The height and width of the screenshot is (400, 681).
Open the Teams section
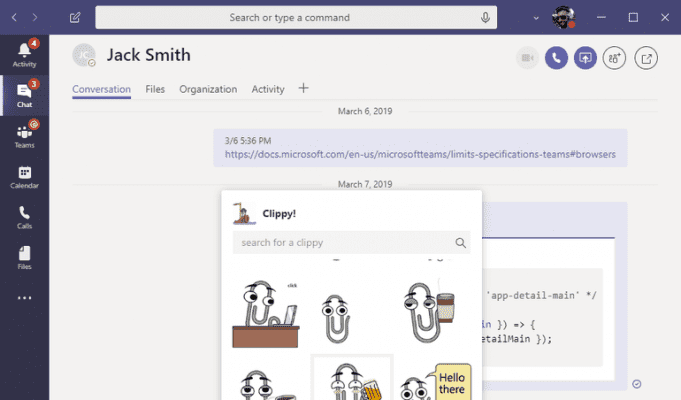pos(24,136)
